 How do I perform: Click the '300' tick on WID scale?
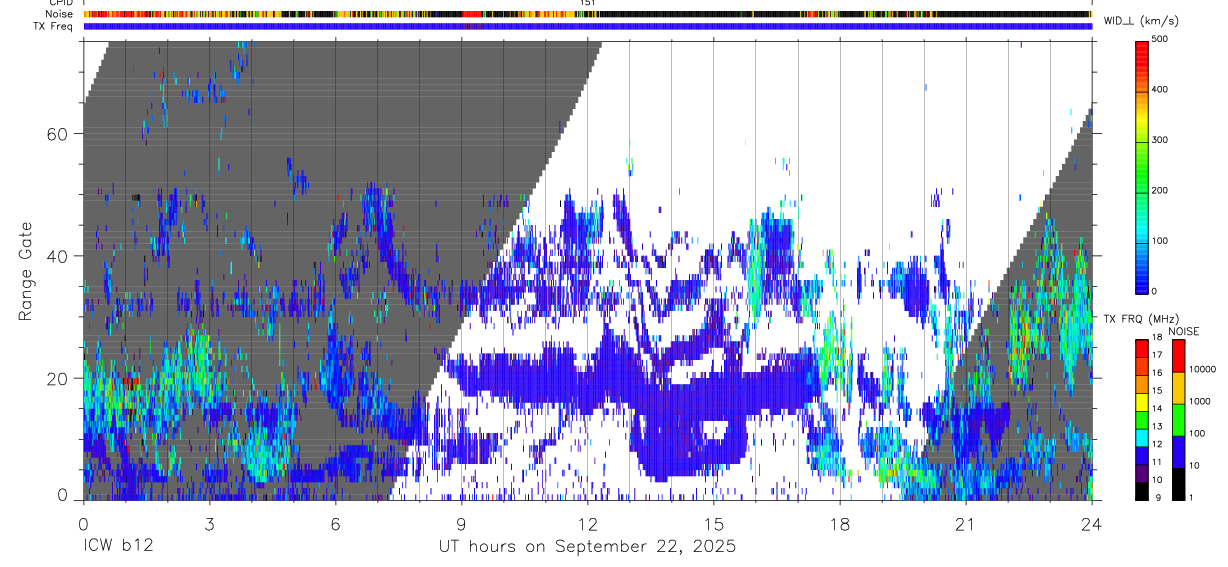click(x=1160, y=140)
